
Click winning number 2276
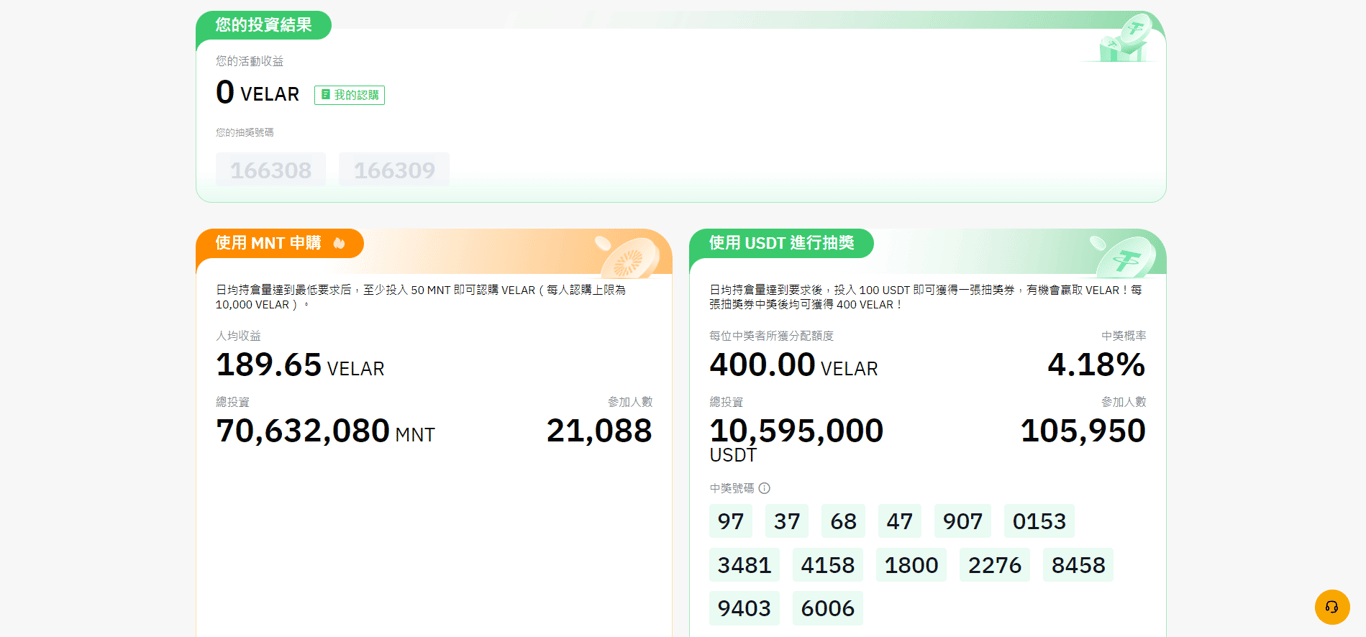pos(995,565)
